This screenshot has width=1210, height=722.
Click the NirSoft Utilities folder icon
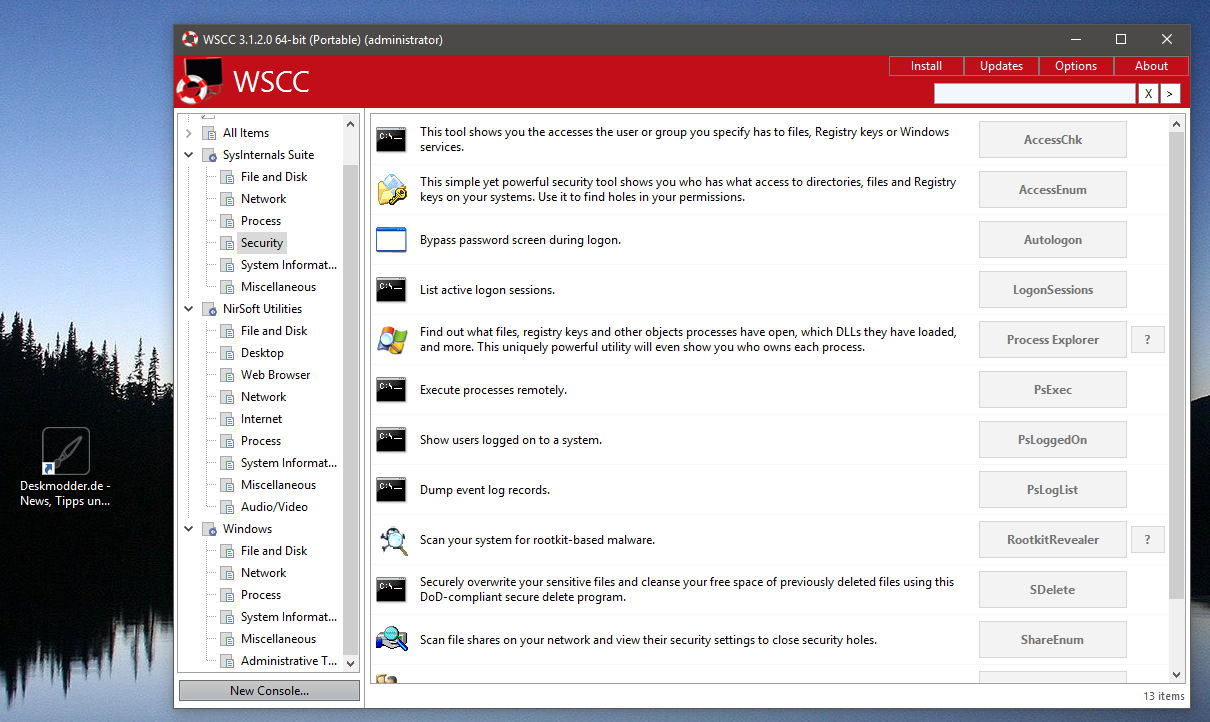click(x=209, y=309)
